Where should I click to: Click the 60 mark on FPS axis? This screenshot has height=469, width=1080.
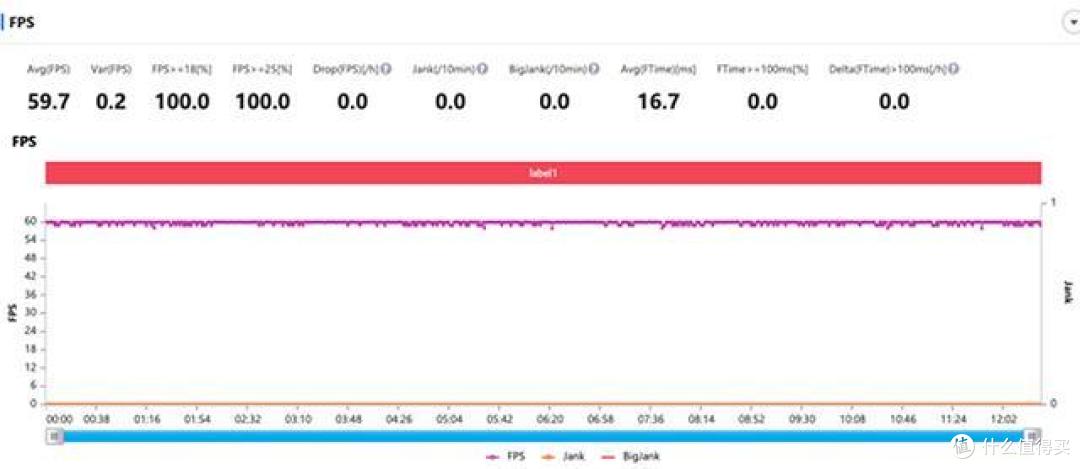(32, 222)
